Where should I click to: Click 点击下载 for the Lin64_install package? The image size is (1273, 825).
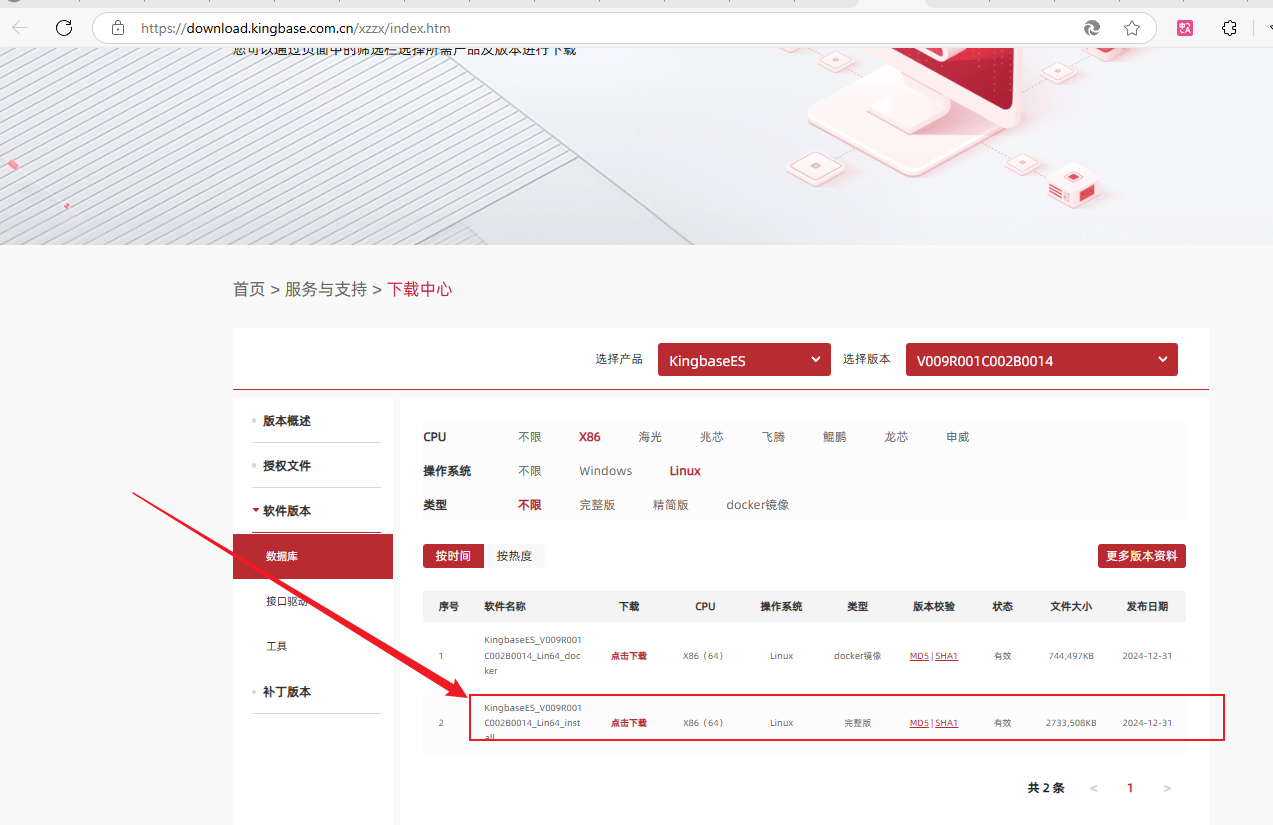(629, 723)
